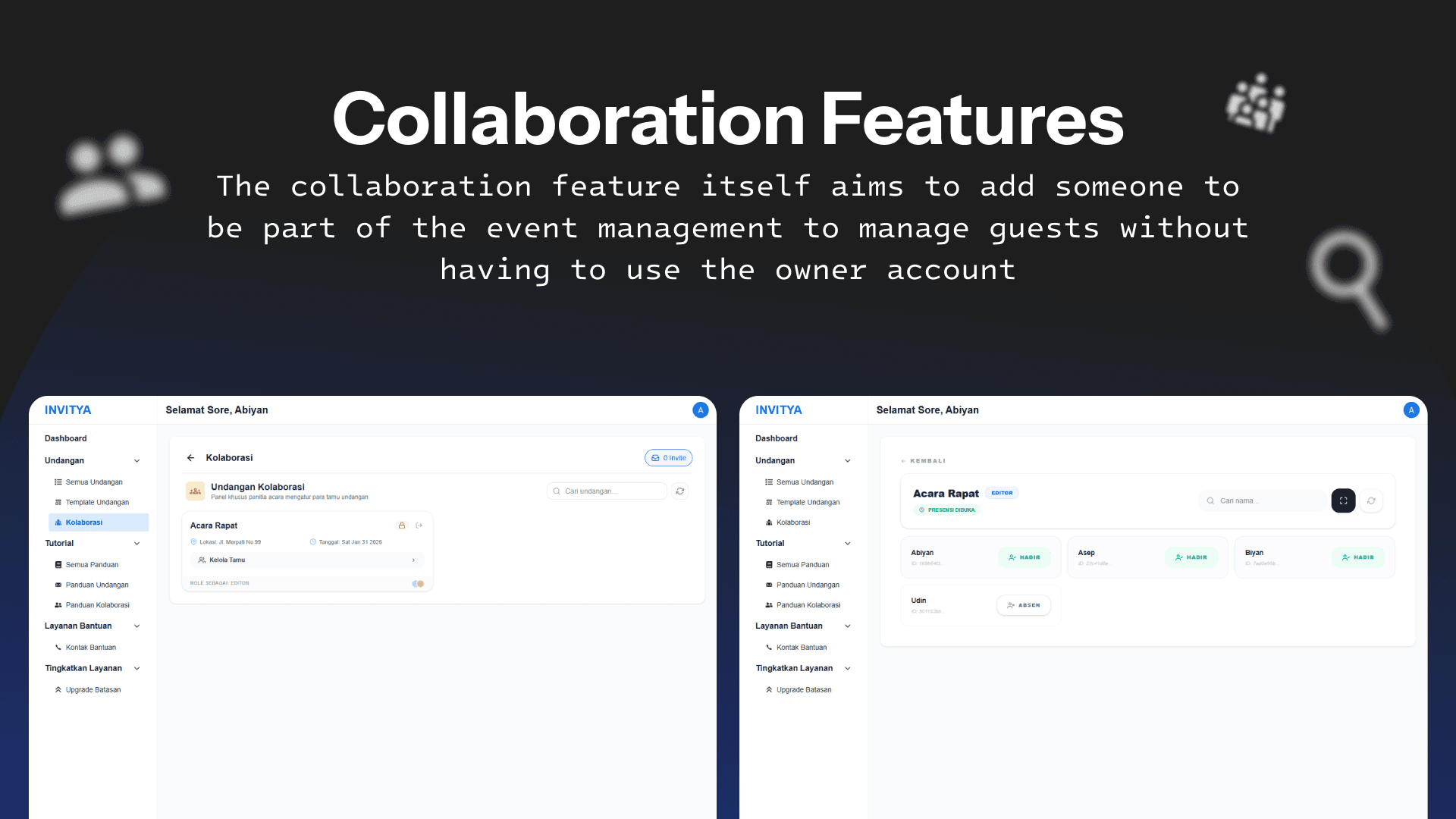This screenshot has width=1456, height=819.
Task: Click profile avatar A in Kolaborasi window header
Action: tap(701, 410)
